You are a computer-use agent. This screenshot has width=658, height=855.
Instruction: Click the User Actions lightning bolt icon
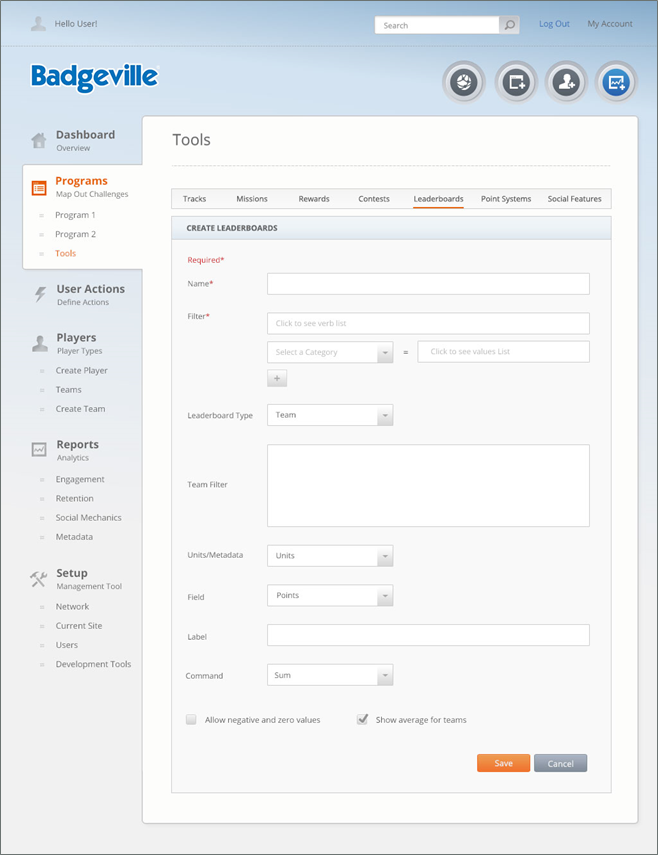[40, 294]
